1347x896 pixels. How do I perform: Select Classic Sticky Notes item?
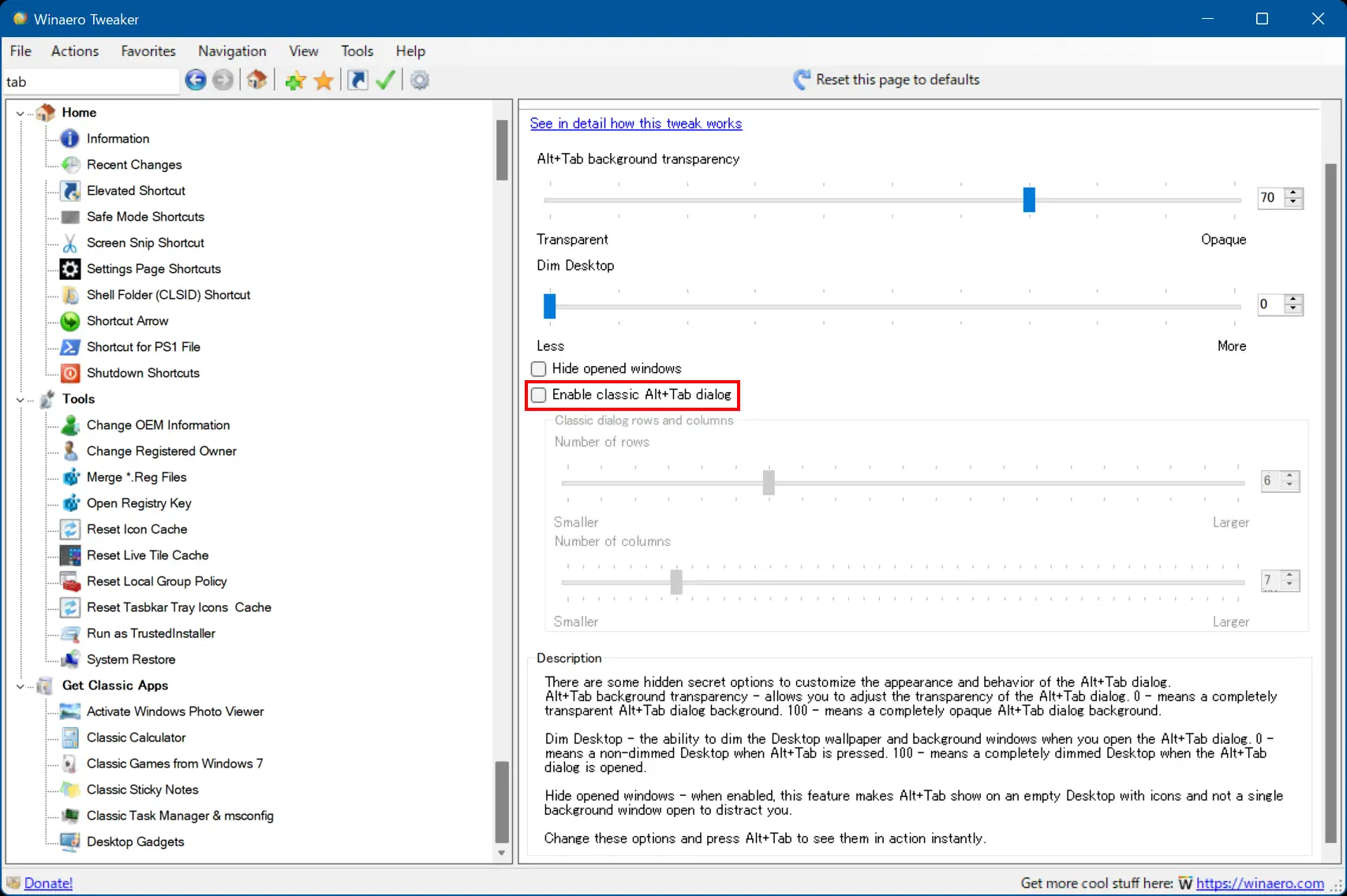pyautogui.click(x=142, y=790)
